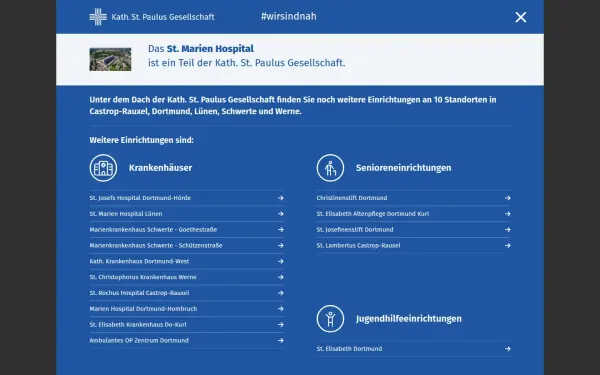Click arrow beside St. Josefinenstift Dortmund
The height and width of the screenshot is (375, 600).
507,230
